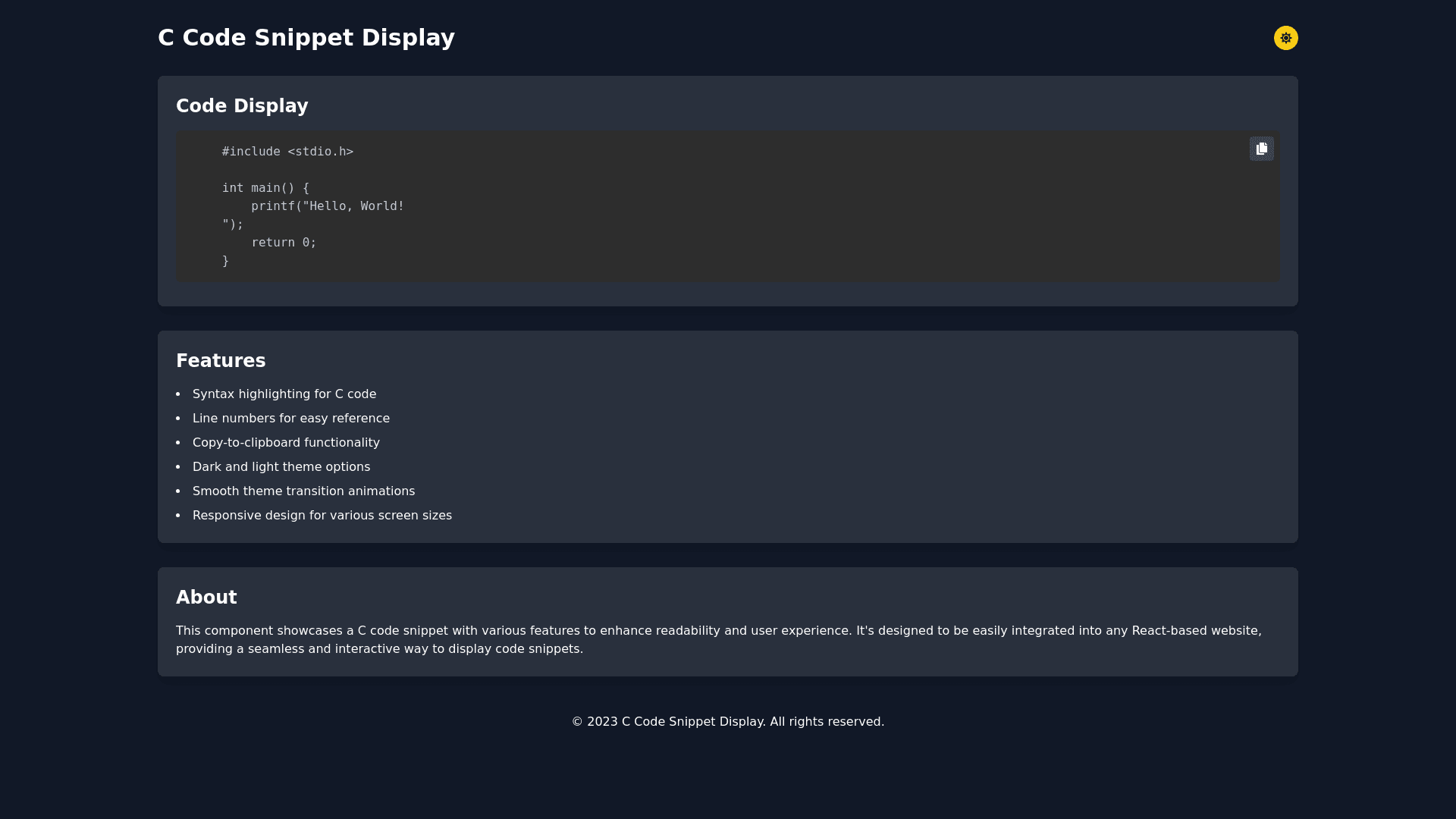
Task: Select the Responsive design list item
Action: [322, 515]
